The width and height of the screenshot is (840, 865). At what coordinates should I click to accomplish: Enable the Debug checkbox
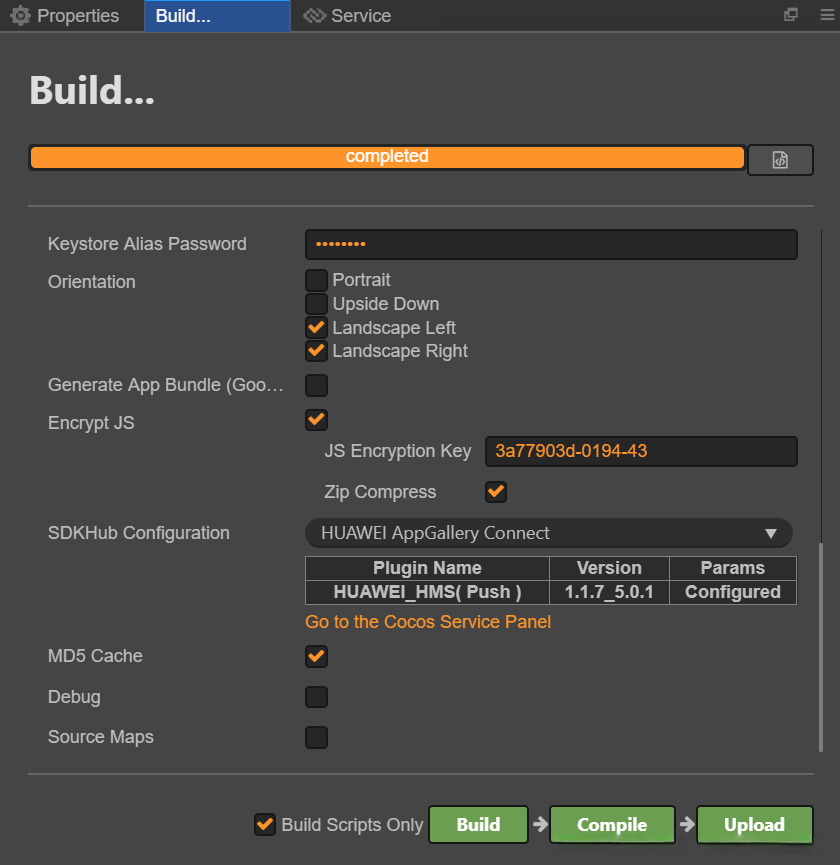(316, 697)
